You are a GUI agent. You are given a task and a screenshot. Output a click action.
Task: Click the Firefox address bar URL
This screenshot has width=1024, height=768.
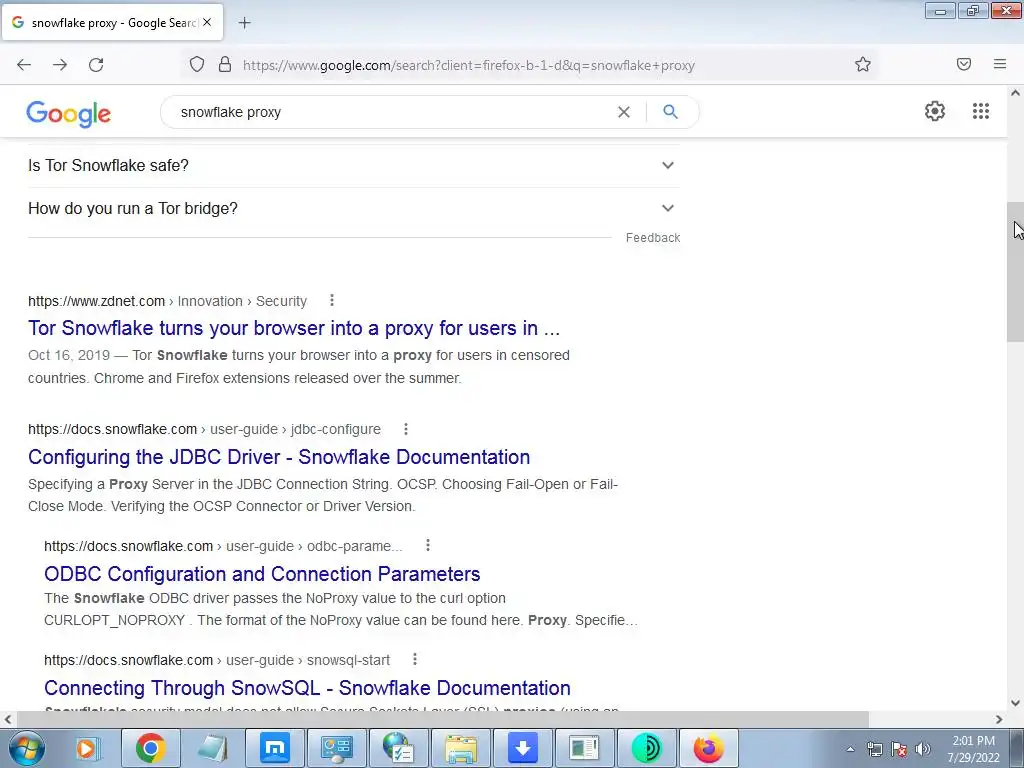click(469, 65)
